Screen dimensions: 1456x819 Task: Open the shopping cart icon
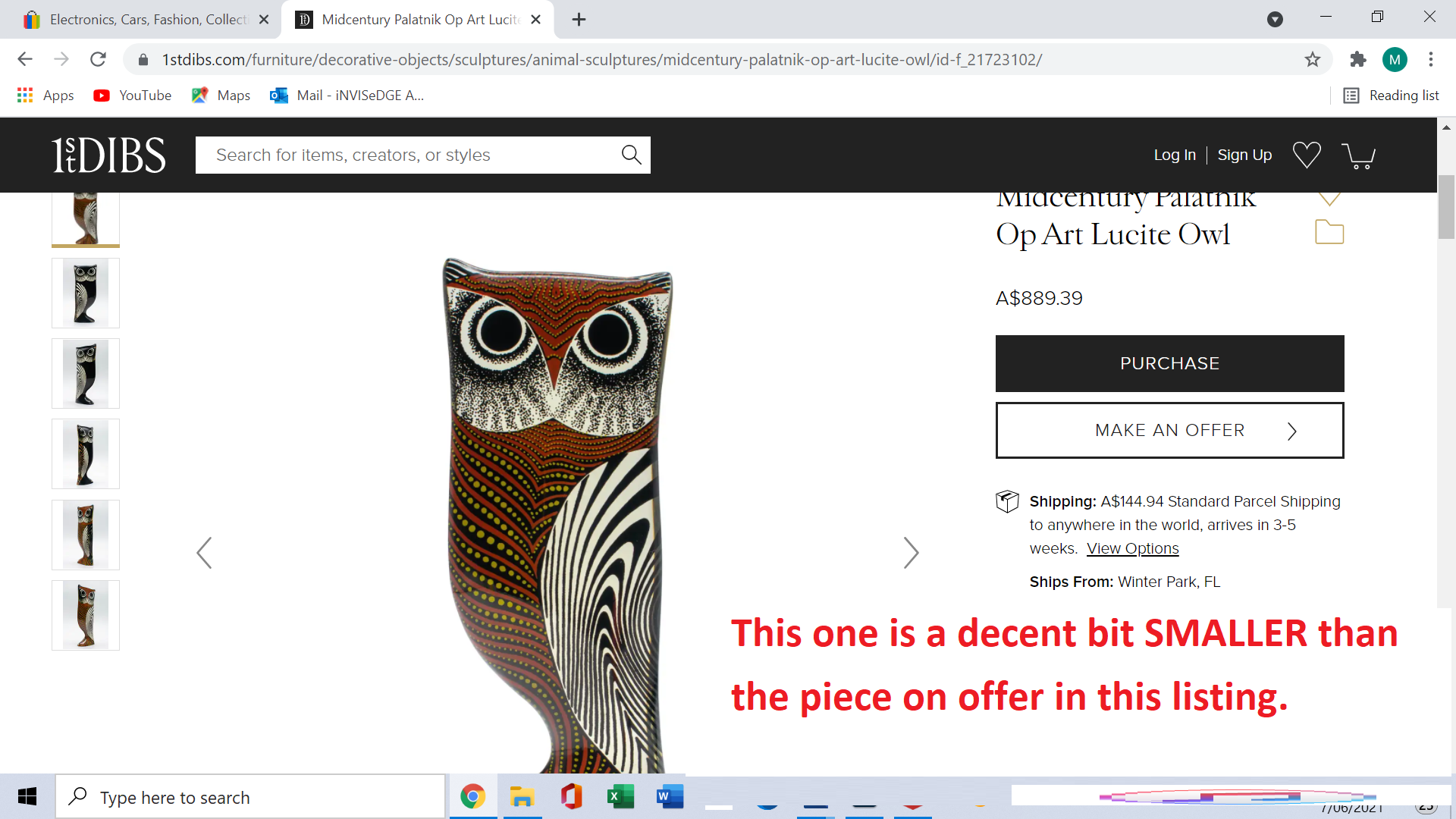(1358, 155)
